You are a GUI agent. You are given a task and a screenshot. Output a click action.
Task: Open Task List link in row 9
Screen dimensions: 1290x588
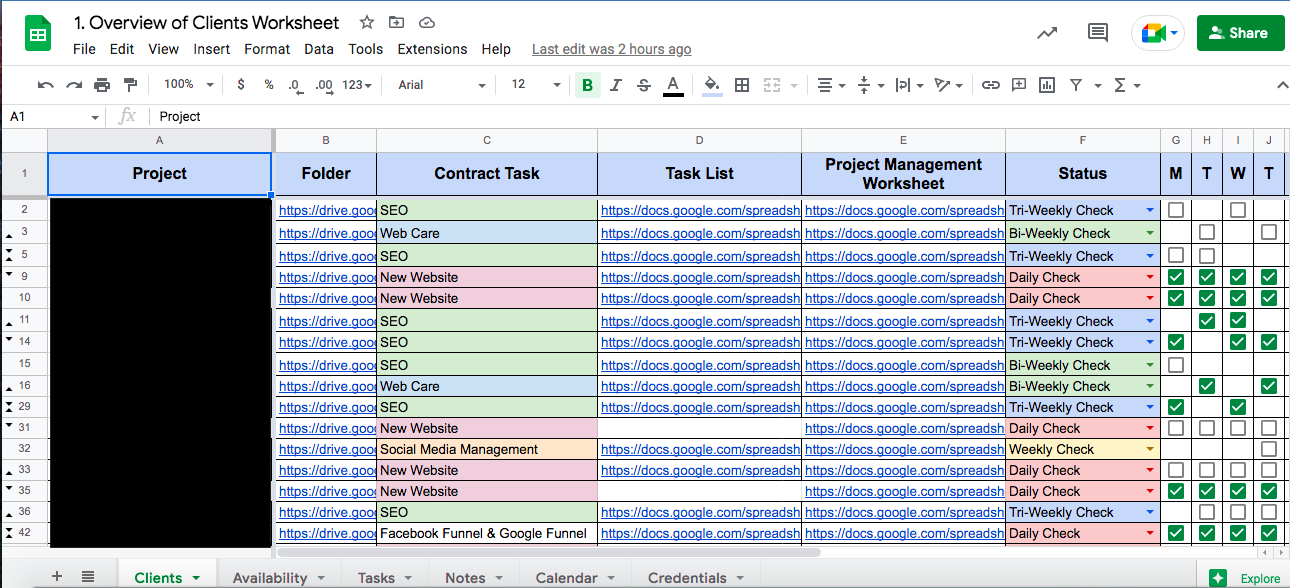[700, 277]
